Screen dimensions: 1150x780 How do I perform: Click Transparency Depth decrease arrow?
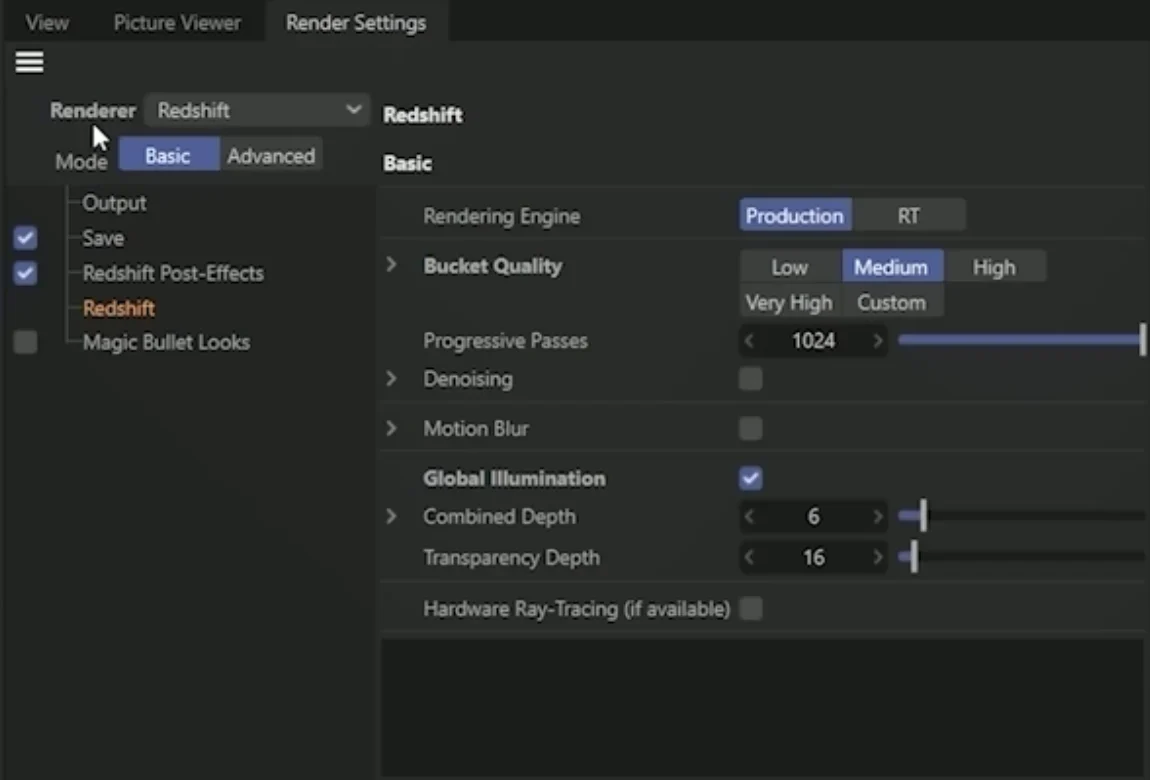click(749, 558)
